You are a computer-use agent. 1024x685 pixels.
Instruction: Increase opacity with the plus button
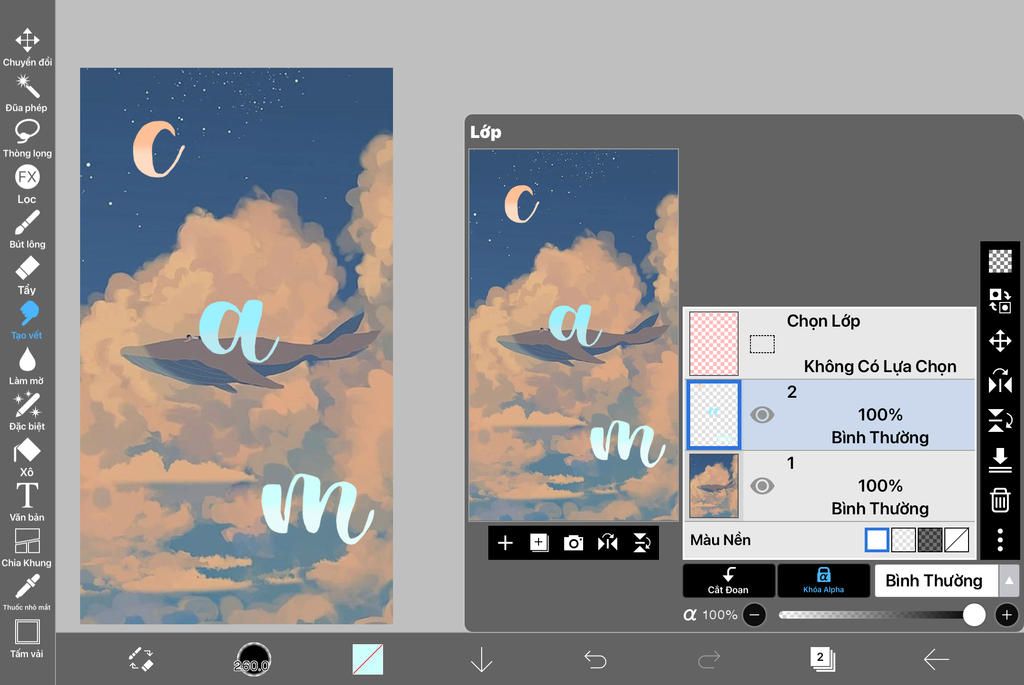tap(1006, 614)
